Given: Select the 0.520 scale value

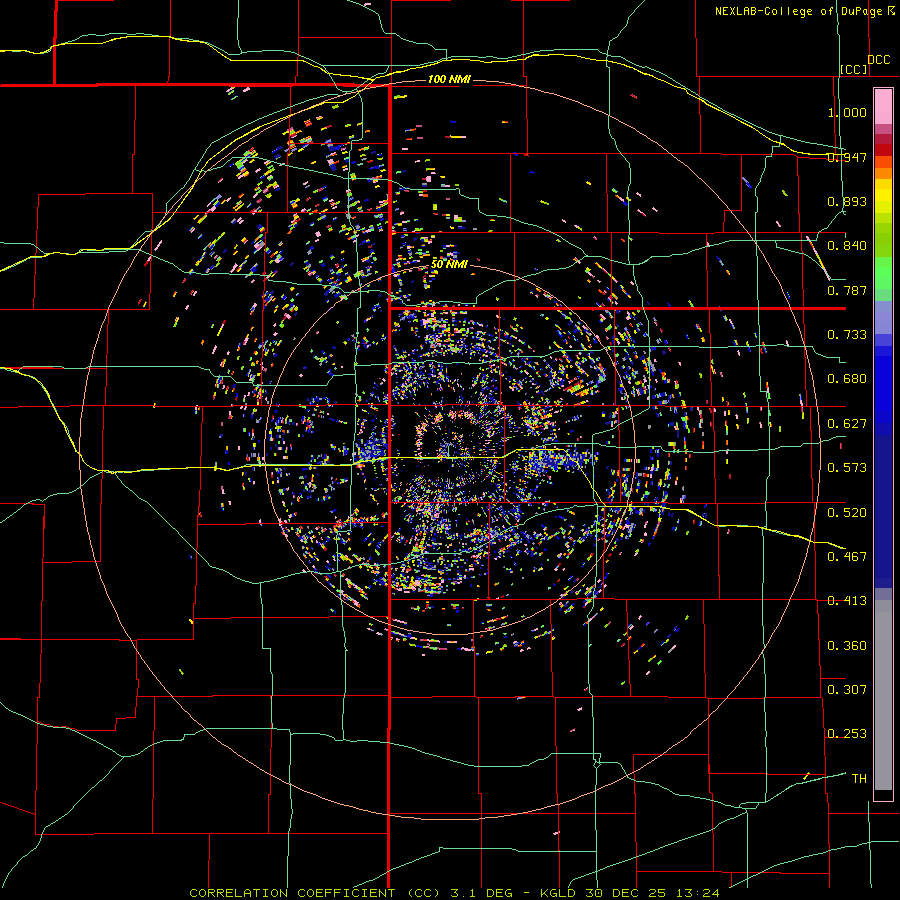Looking at the screenshot, I should pos(847,513).
